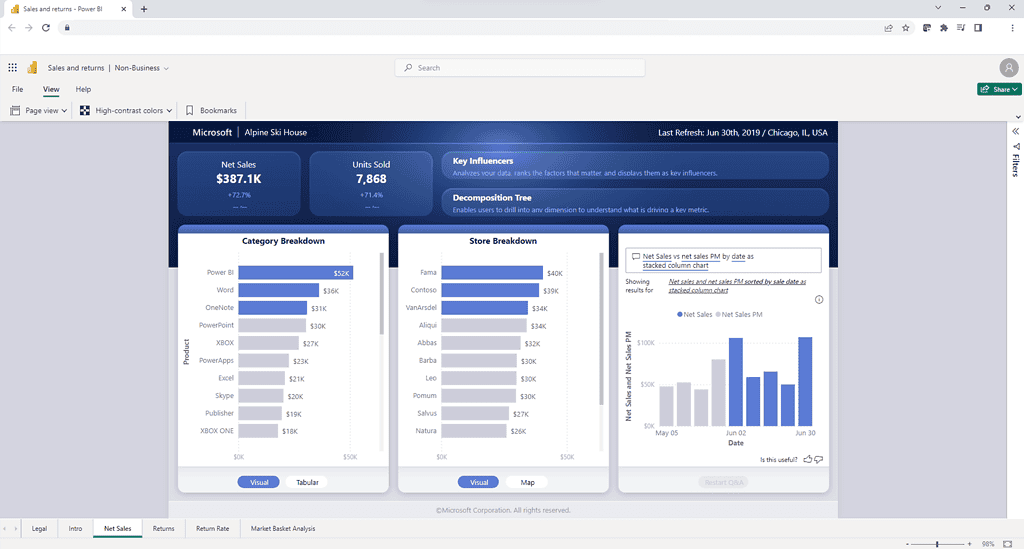Screen dimensions: 1024x549
Task: Click fit to page icon
Action: [x=1008, y=544]
